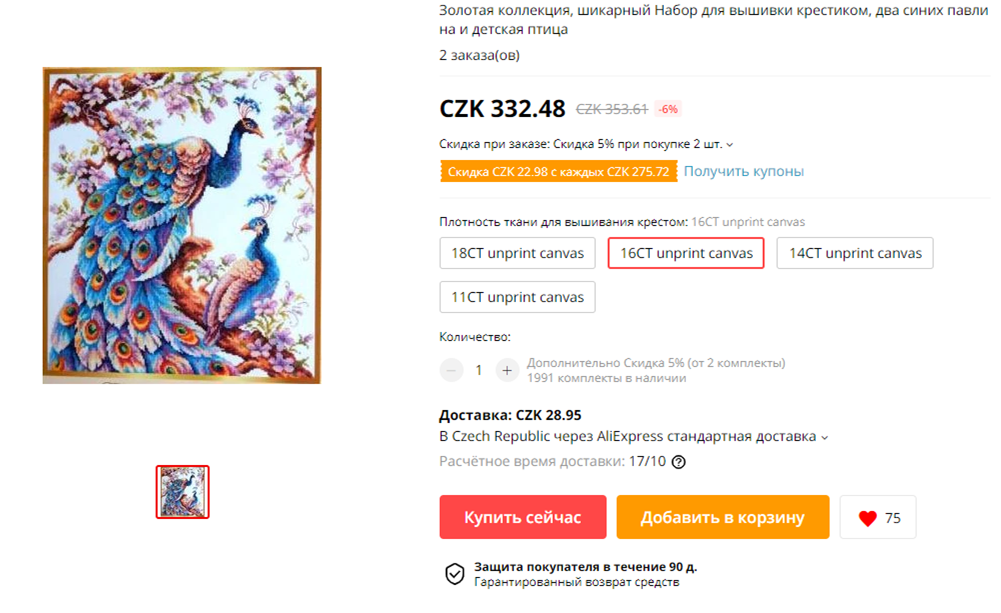The width and height of the screenshot is (1001, 613).
Task: Expand the order discount dropdown arrow
Action: click(730, 145)
